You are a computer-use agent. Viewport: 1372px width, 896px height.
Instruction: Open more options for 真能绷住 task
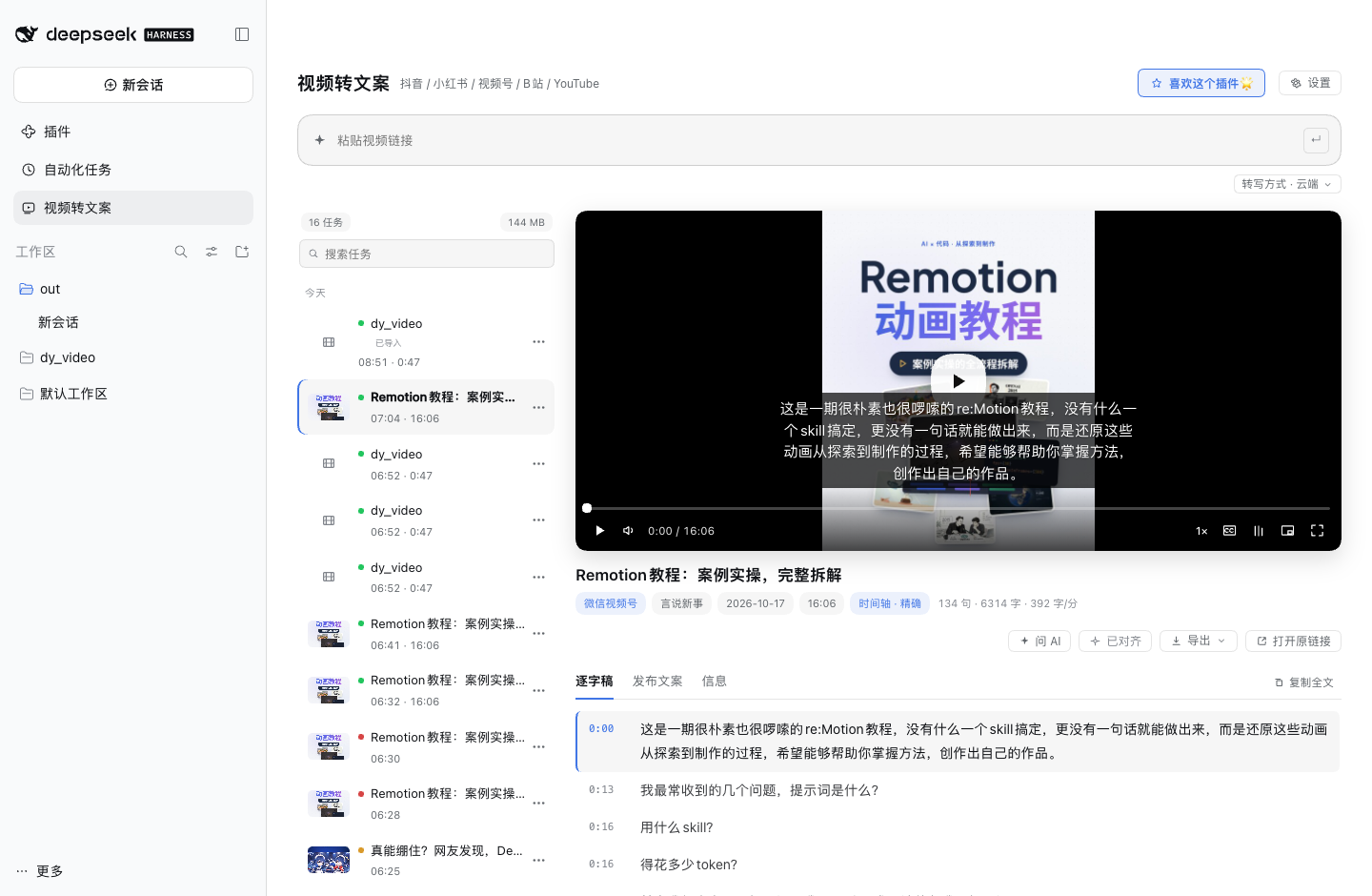tap(538, 860)
